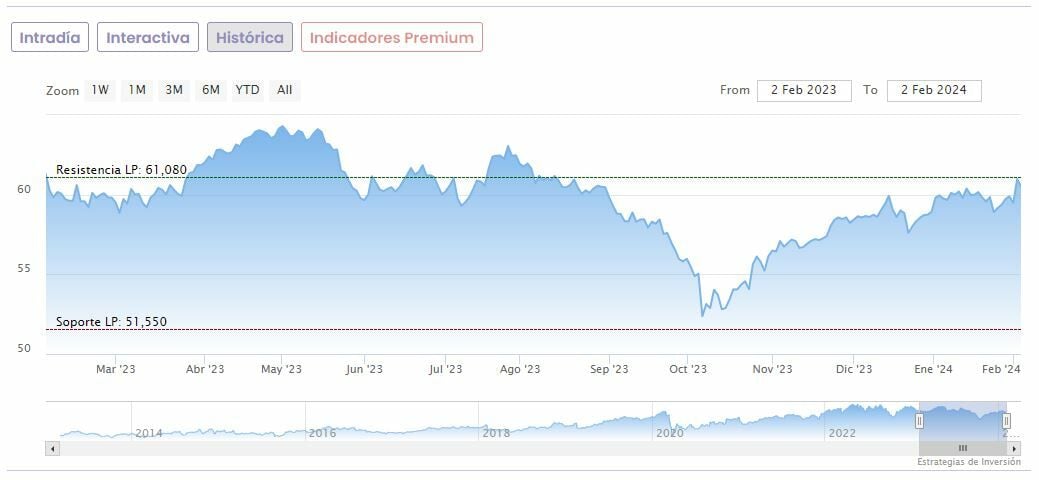Show All historical data
Image resolution: width=1039 pixels, height=480 pixels.
tap(285, 90)
